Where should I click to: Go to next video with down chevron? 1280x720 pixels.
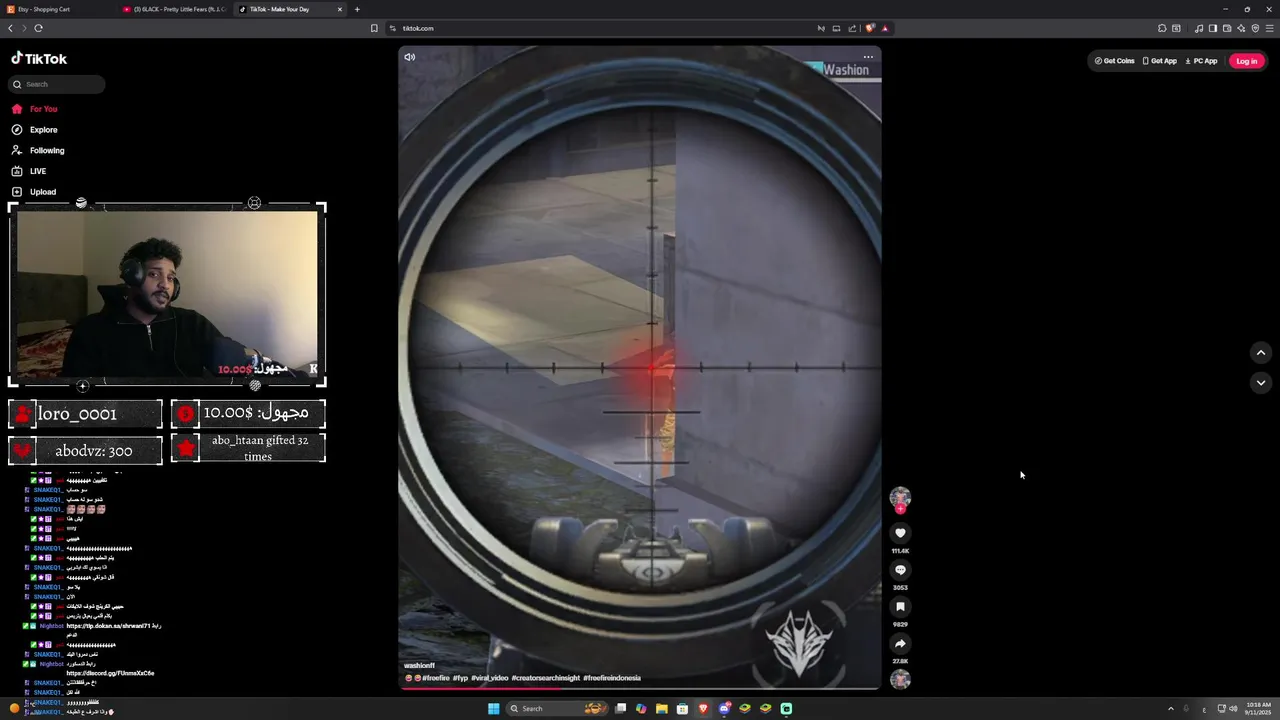(x=1261, y=382)
